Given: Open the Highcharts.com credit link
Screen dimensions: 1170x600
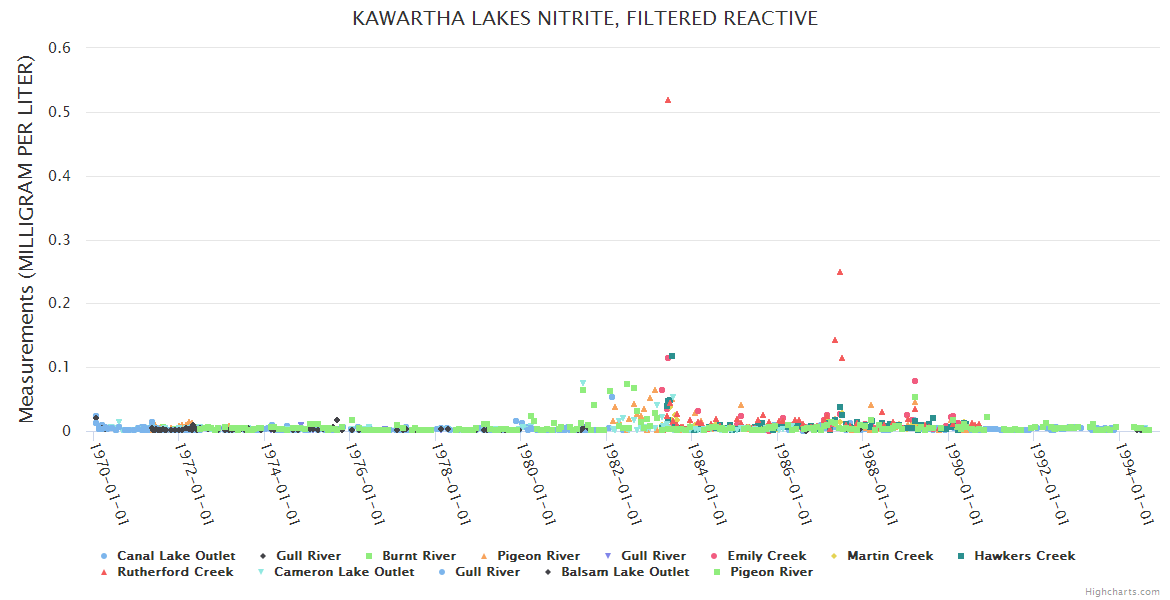Looking at the screenshot, I should [x=1122, y=592].
